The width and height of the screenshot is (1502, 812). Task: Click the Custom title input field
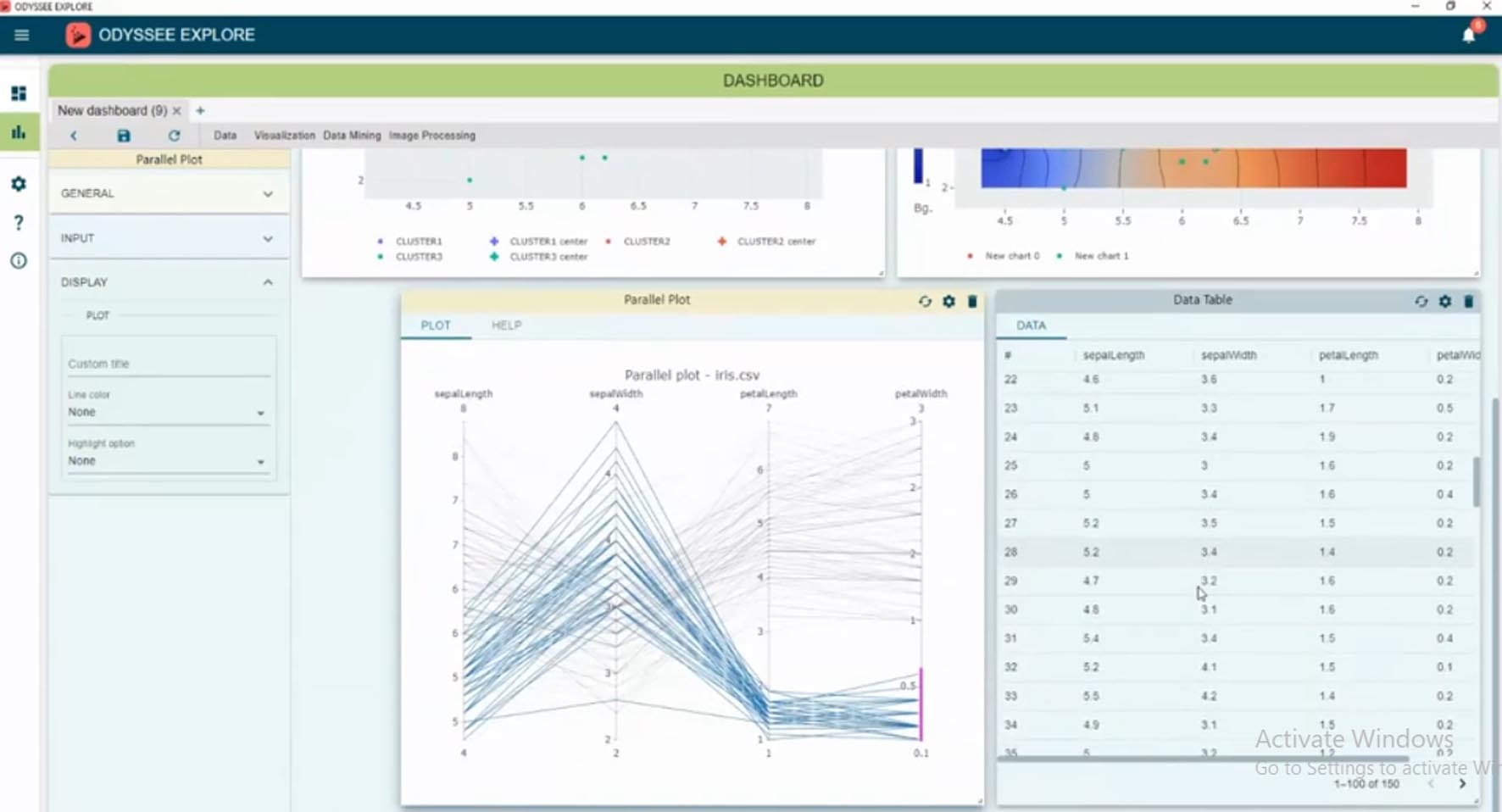point(168,364)
